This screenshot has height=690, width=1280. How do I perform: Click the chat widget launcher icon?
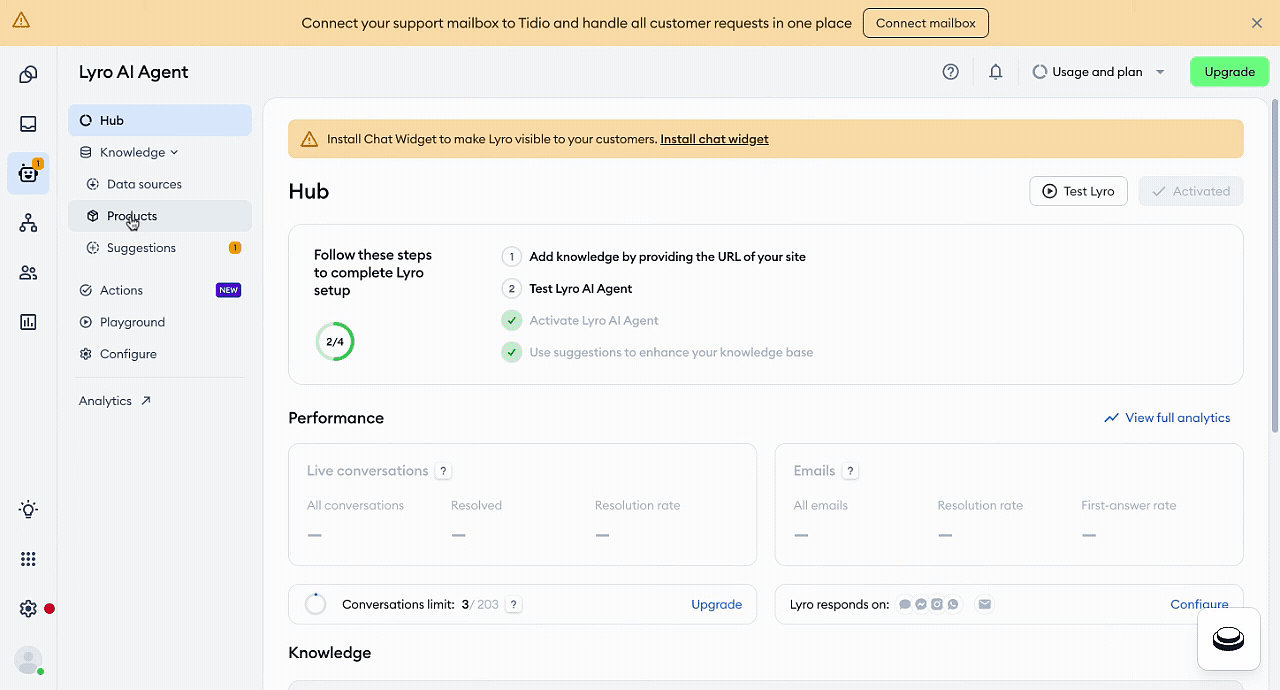1228,639
